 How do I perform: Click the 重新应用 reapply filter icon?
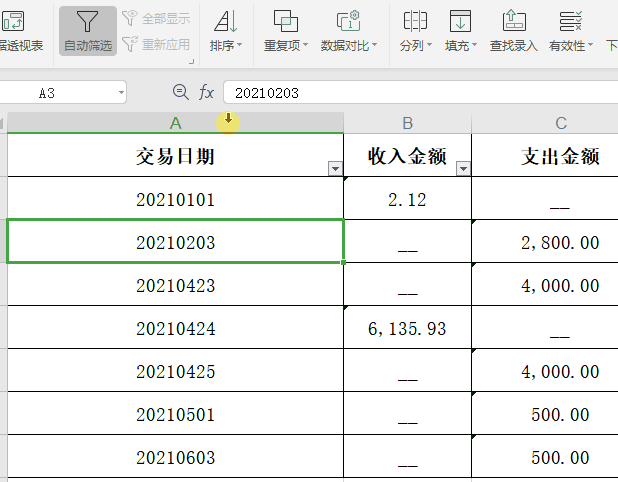tap(130, 44)
